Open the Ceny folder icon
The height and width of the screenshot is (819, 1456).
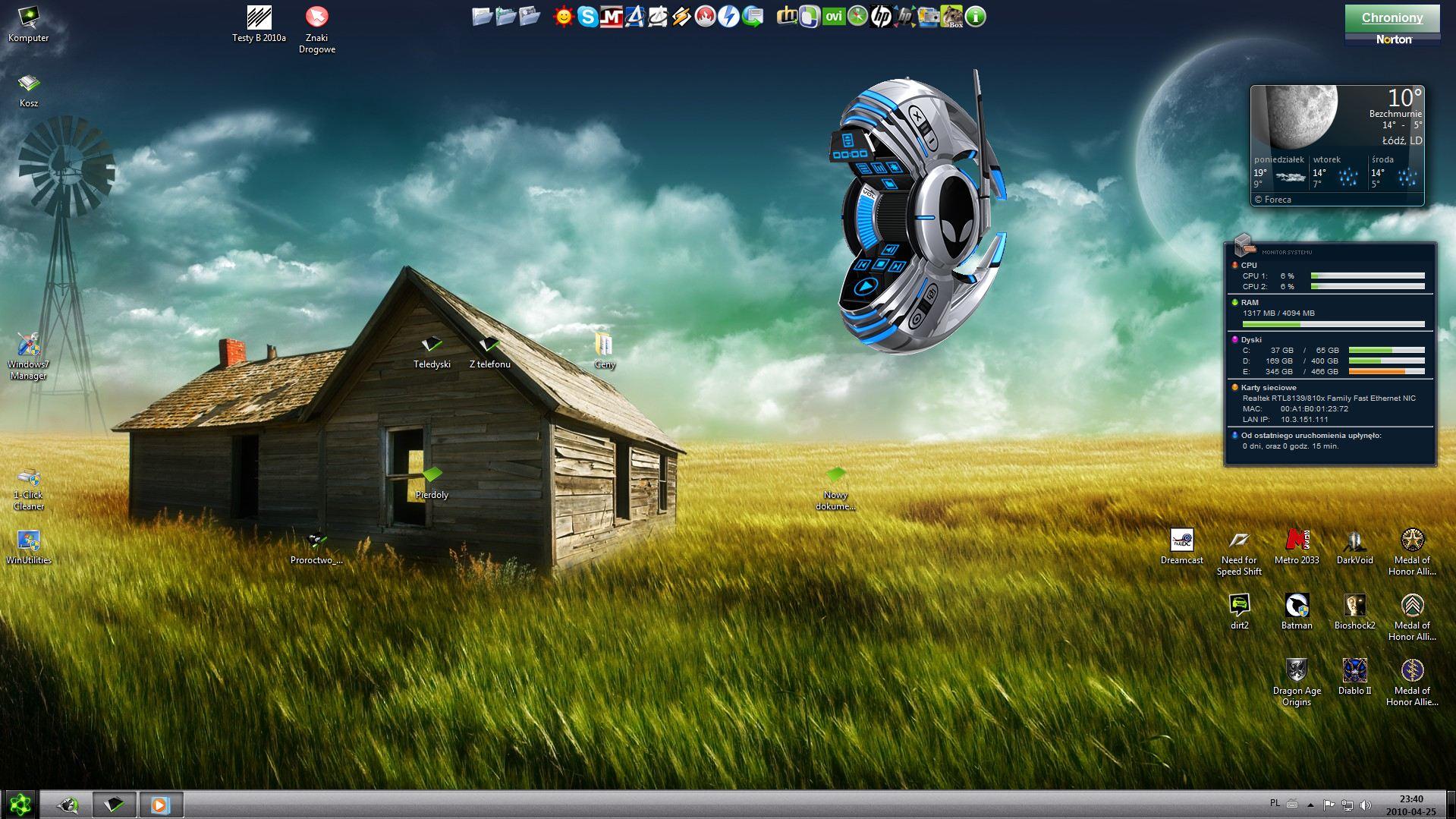(605, 351)
